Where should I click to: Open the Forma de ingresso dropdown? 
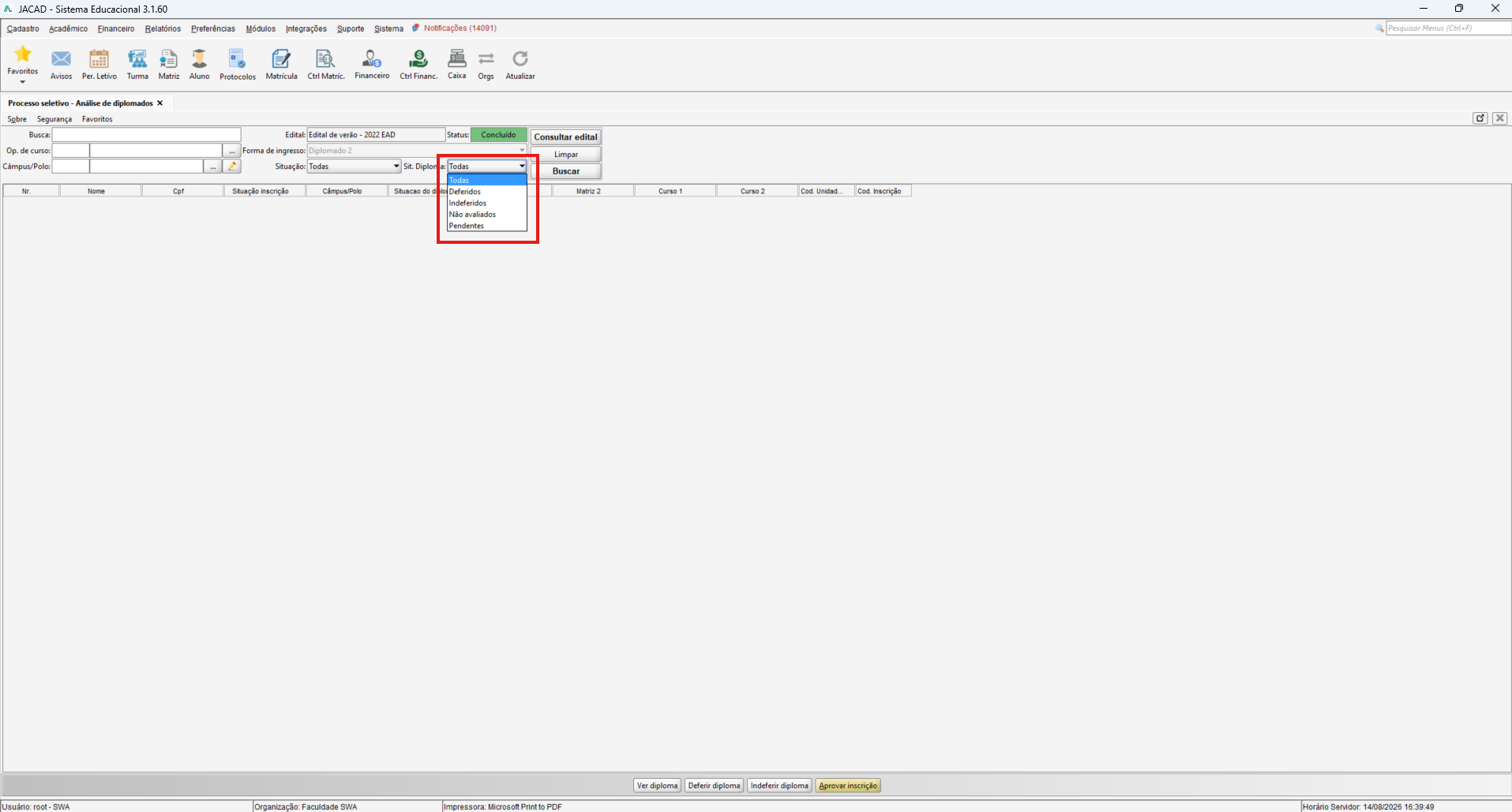tap(417, 151)
